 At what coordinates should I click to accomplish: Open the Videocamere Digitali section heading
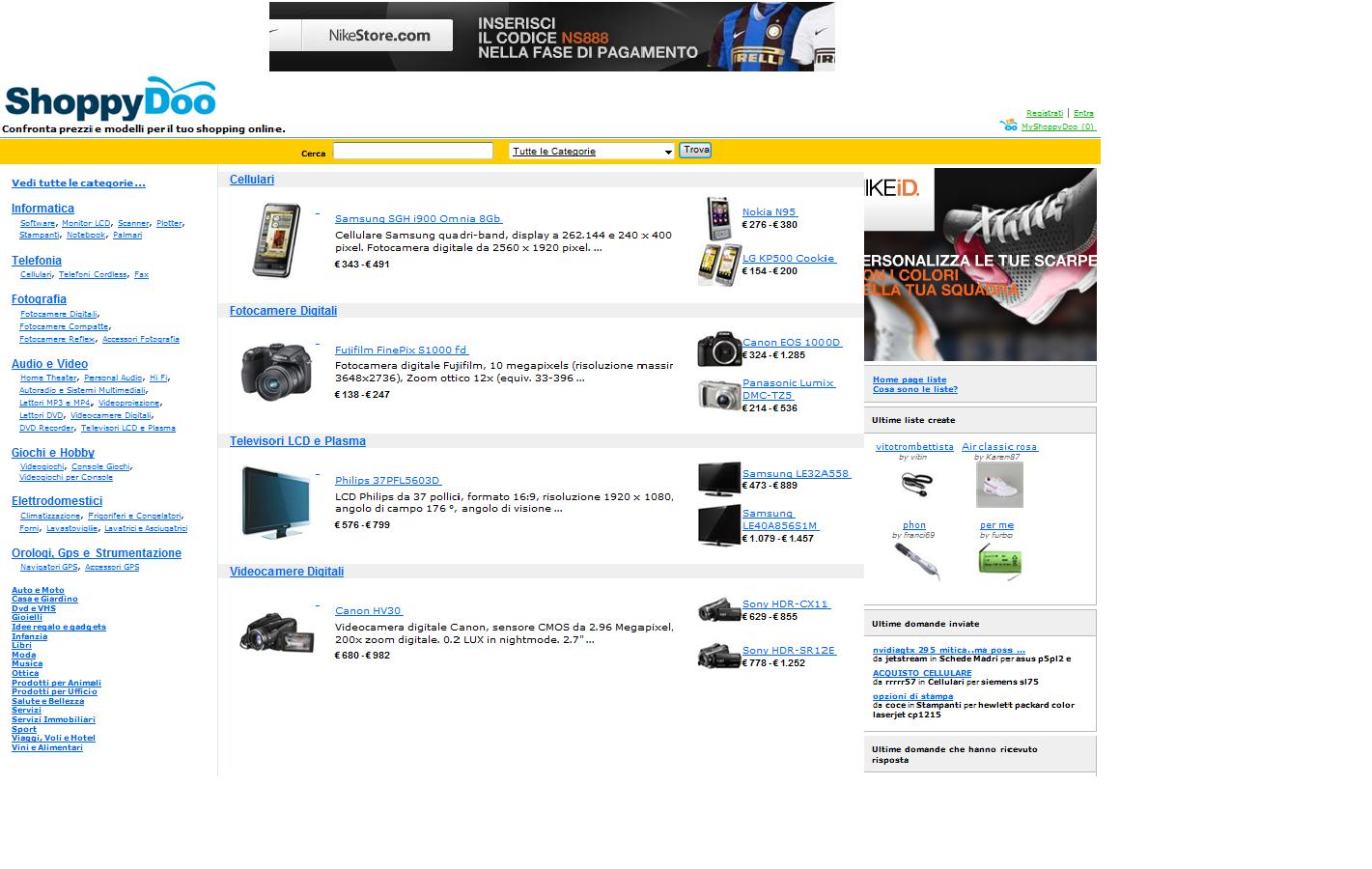[287, 572]
